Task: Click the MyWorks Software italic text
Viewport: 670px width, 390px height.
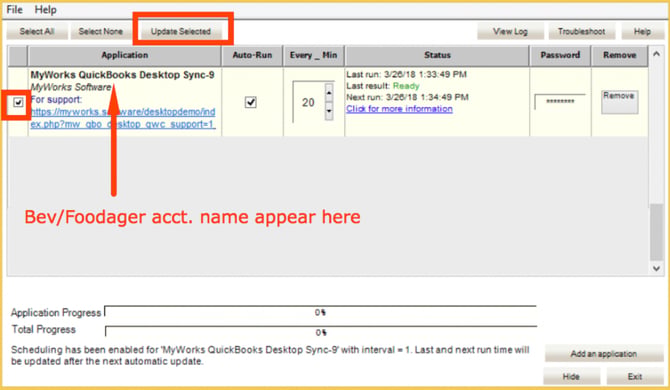Action: pos(71,87)
